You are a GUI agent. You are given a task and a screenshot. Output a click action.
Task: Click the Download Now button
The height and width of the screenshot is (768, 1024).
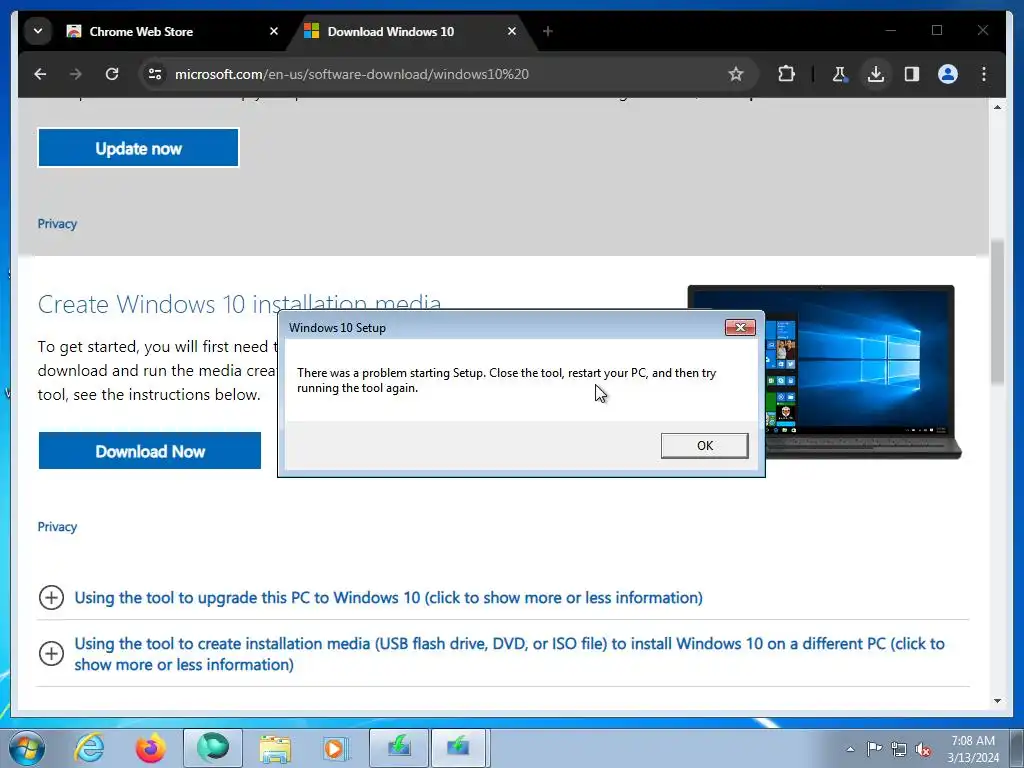(x=150, y=451)
